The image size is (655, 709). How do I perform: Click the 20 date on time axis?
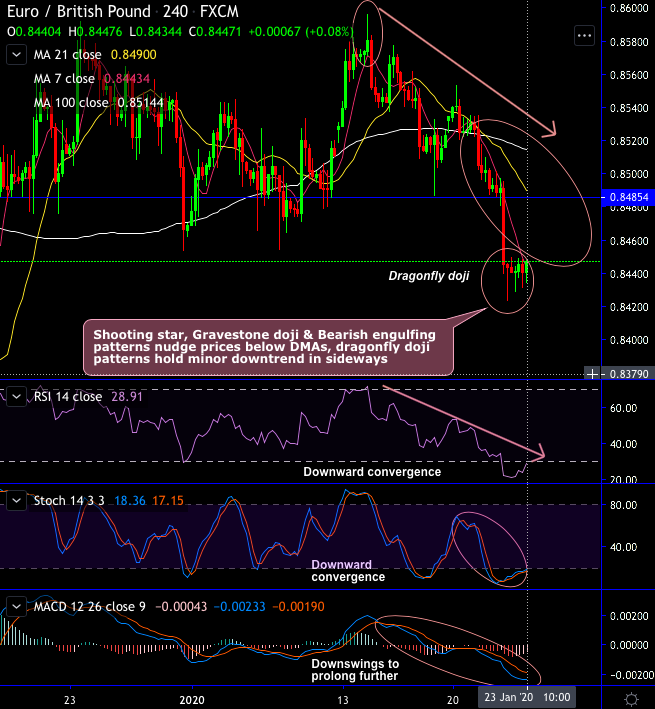tap(453, 700)
